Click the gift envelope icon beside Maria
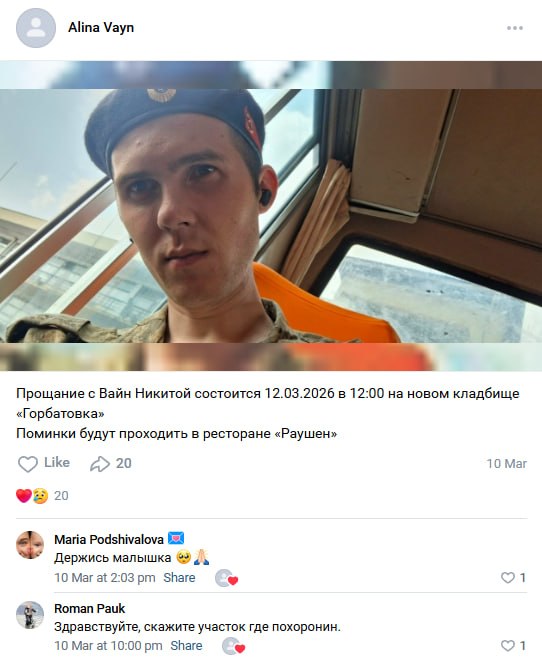This screenshot has width=542, height=658. 176,538
